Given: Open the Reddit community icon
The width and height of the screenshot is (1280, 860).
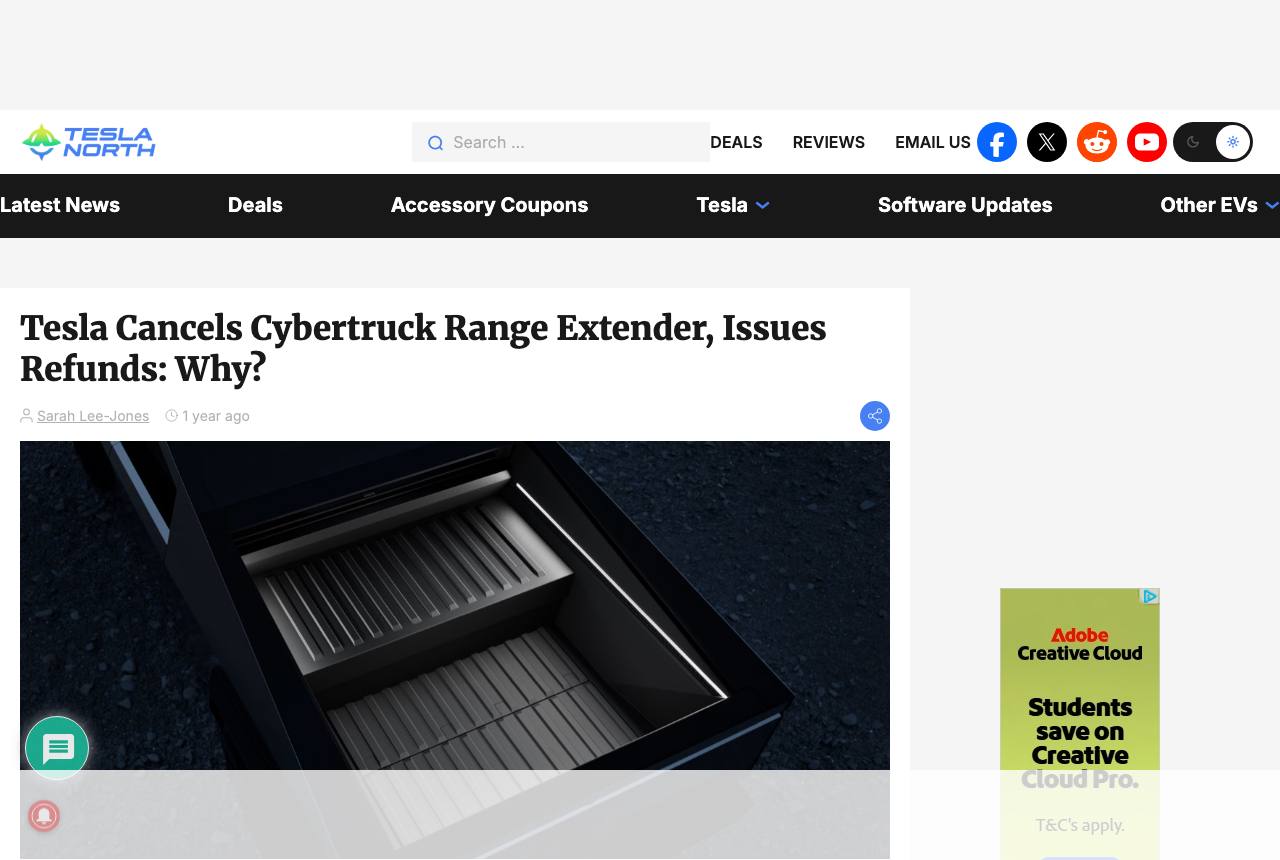Looking at the screenshot, I should 1097,142.
